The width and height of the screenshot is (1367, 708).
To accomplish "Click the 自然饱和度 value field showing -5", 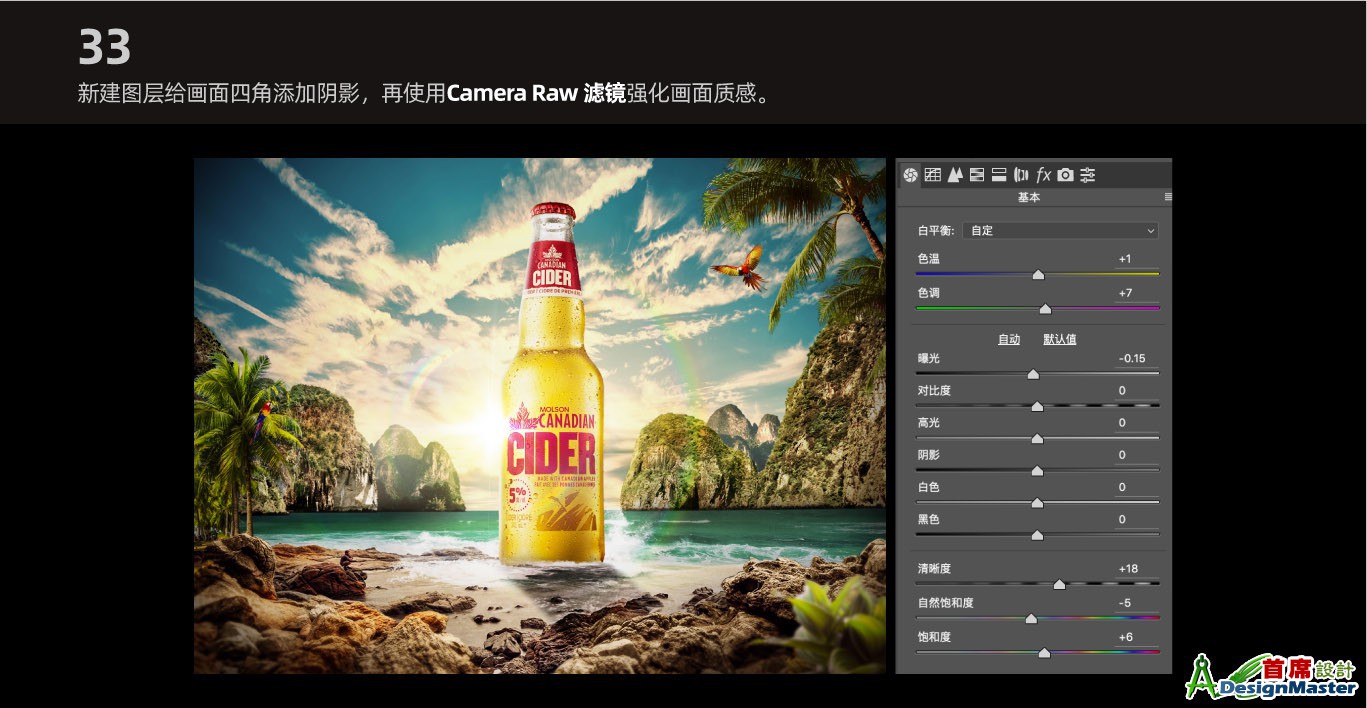I will [x=1137, y=603].
